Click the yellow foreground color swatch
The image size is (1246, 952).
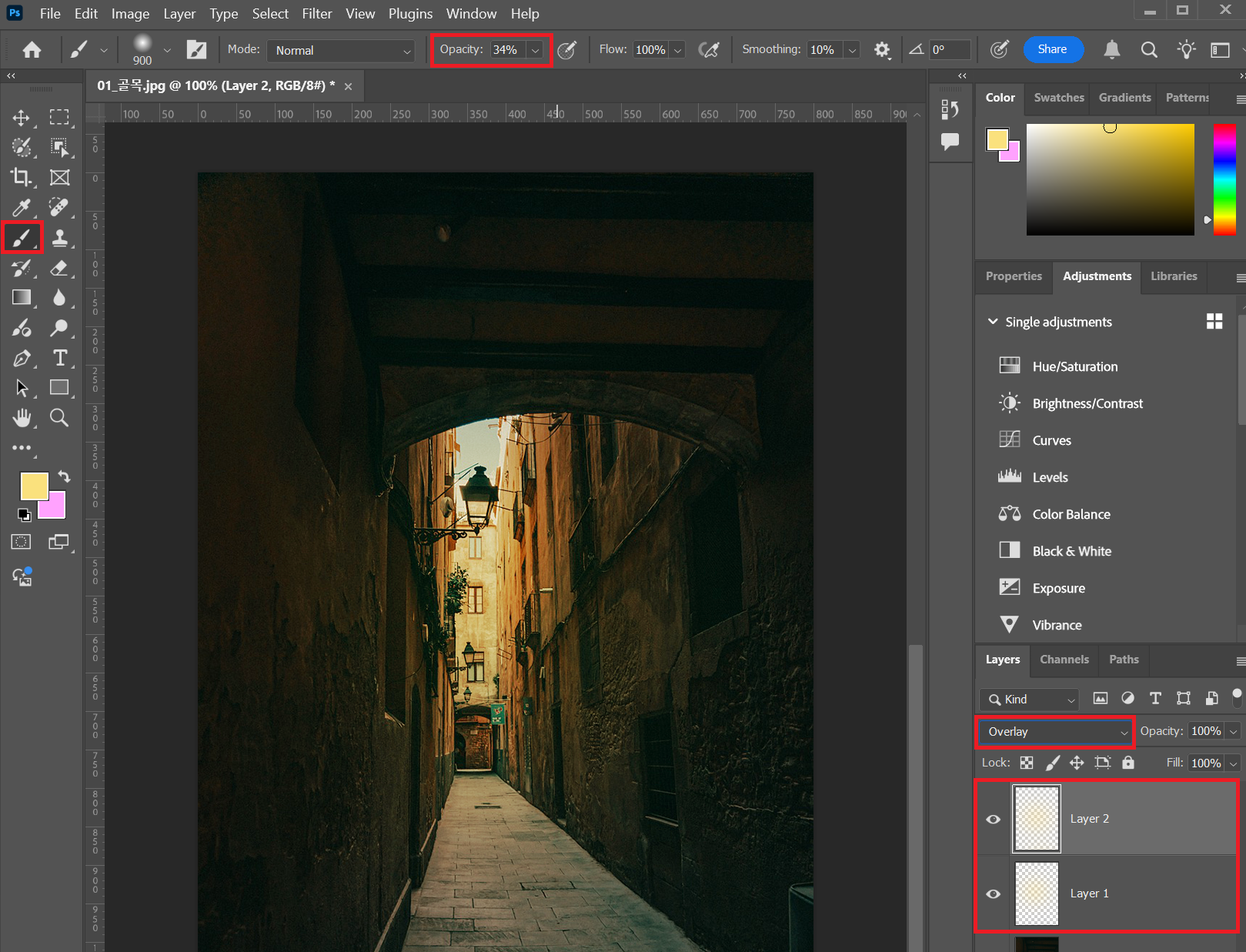click(x=33, y=486)
